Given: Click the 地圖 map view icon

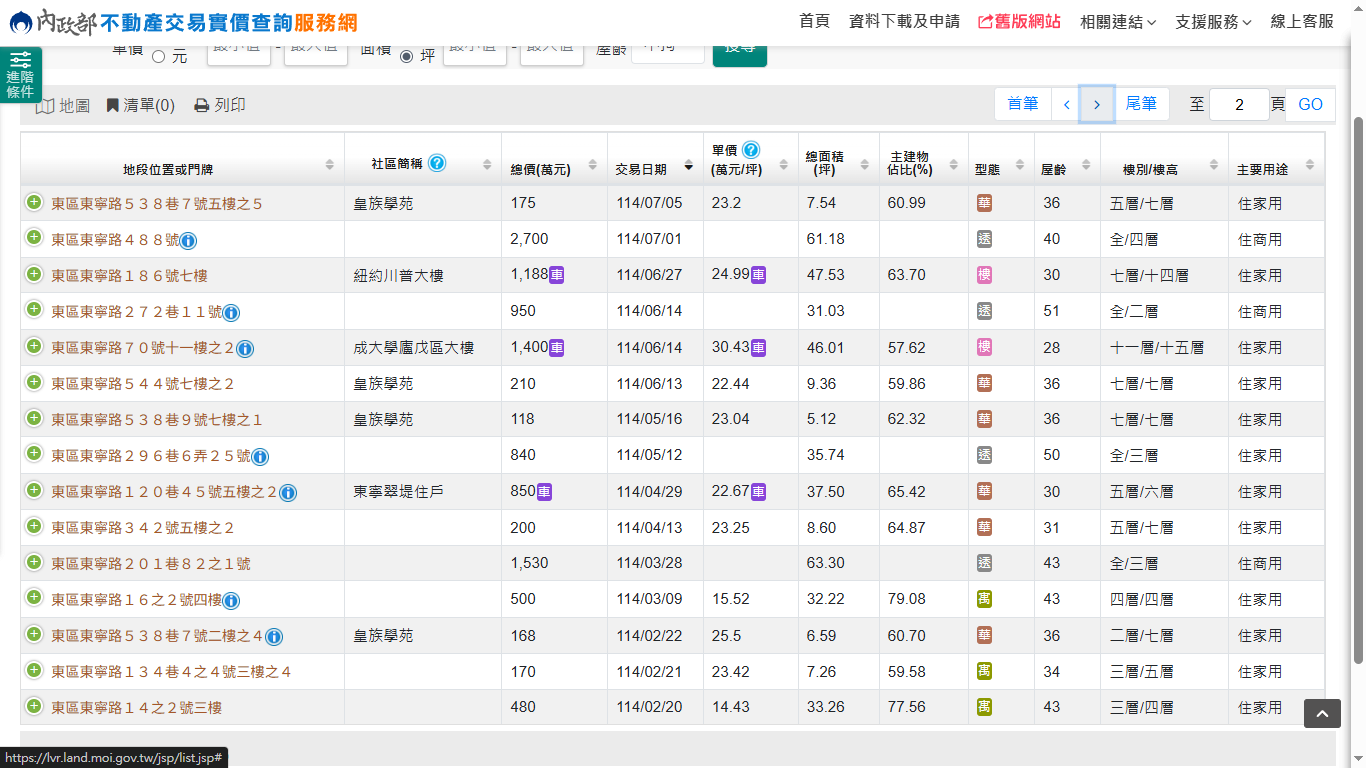Looking at the screenshot, I should point(45,106).
